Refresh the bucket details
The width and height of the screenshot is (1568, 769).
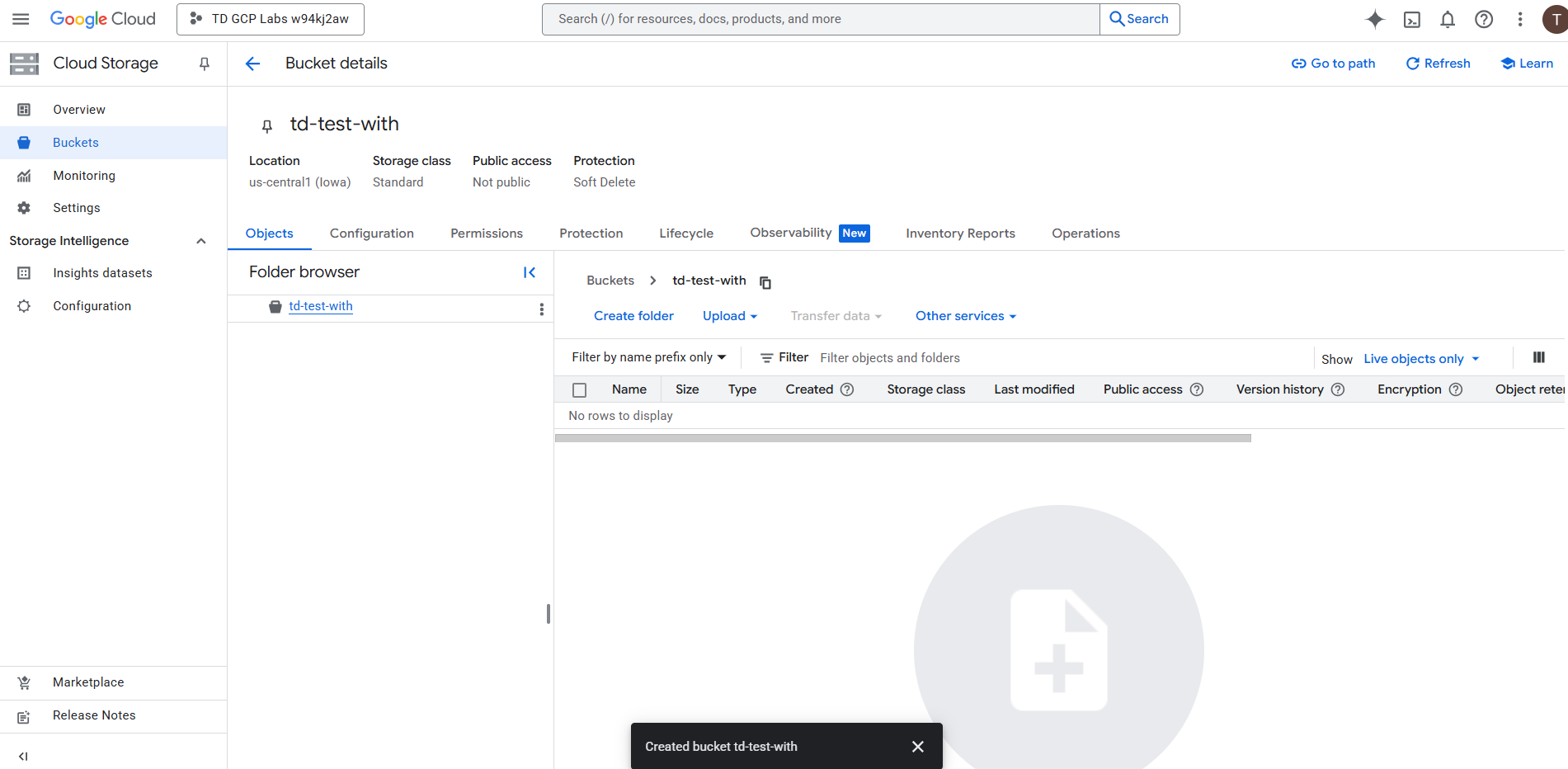point(1438,63)
